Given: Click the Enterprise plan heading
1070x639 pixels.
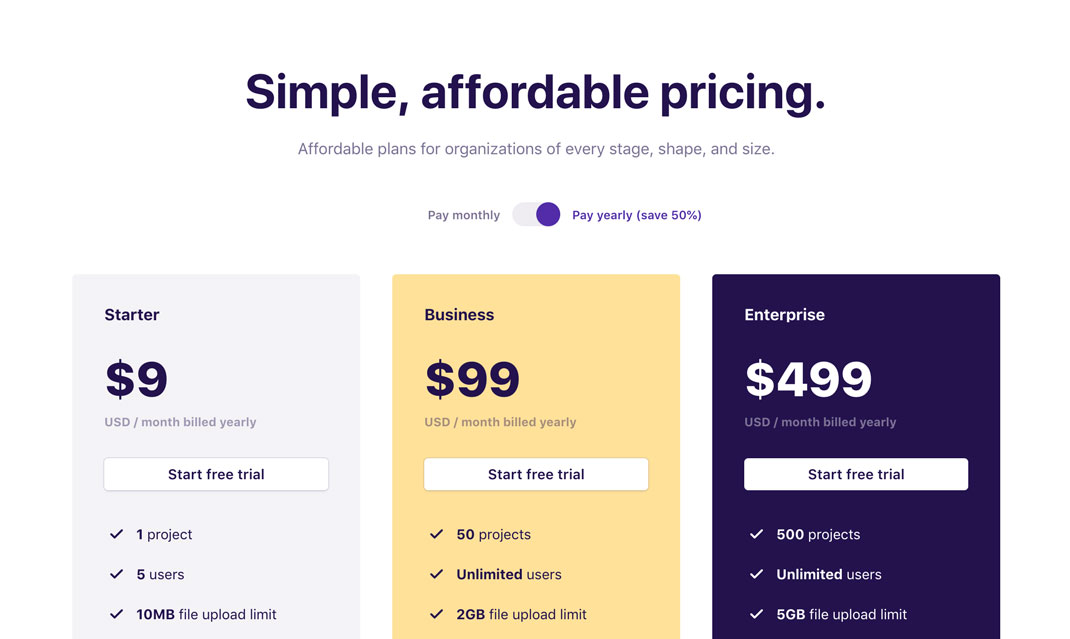Looking at the screenshot, I should [x=785, y=314].
